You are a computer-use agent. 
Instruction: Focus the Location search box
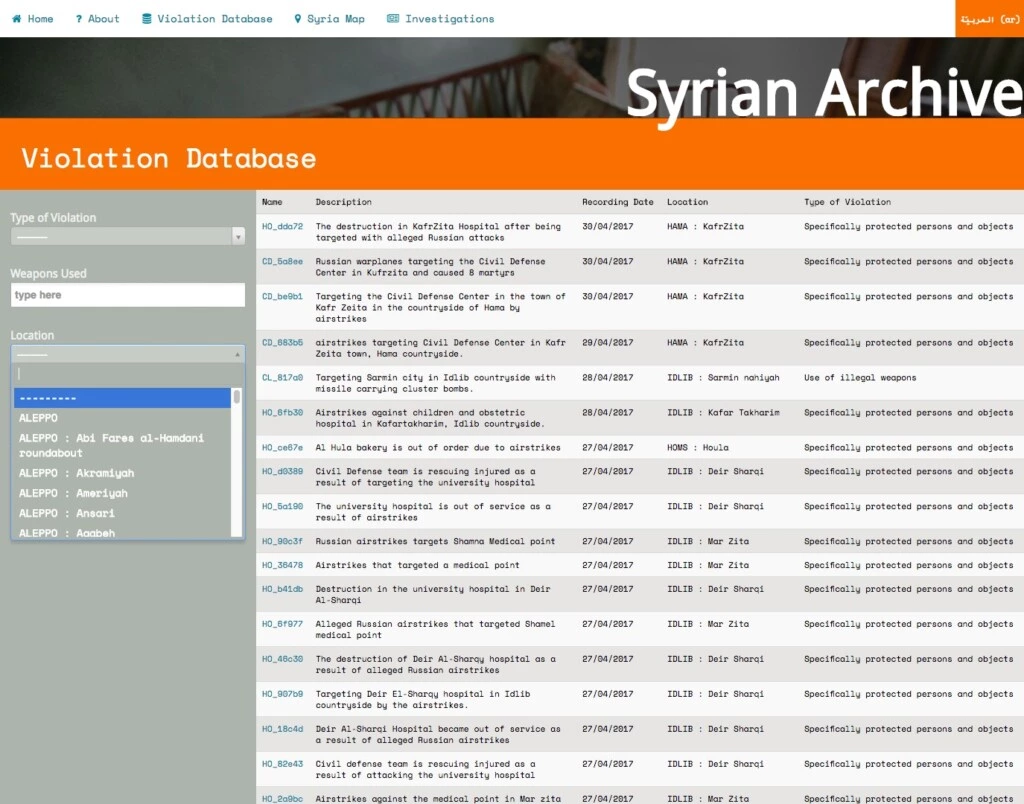[127, 374]
